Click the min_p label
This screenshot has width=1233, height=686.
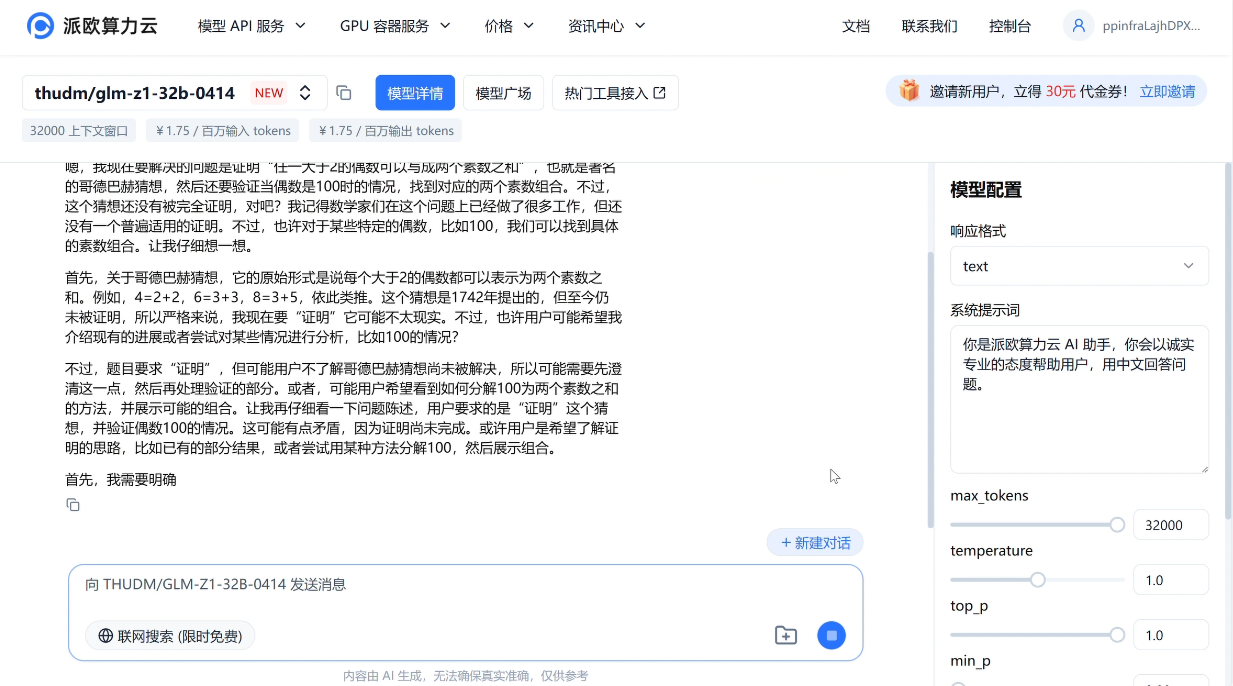(x=971, y=661)
